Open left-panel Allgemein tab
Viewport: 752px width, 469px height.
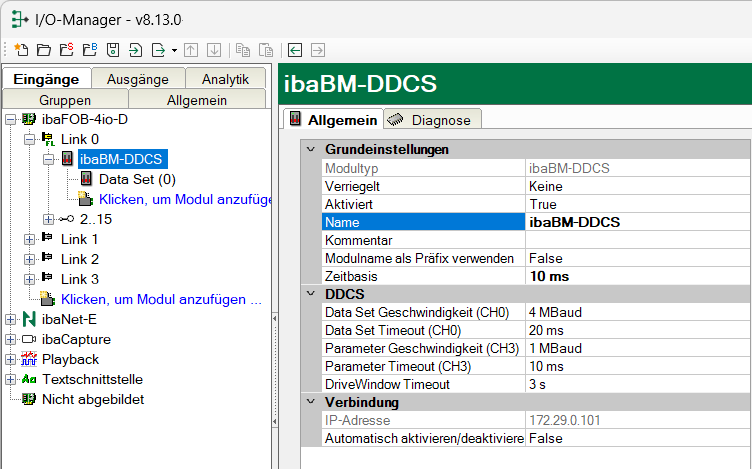click(x=197, y=100)
